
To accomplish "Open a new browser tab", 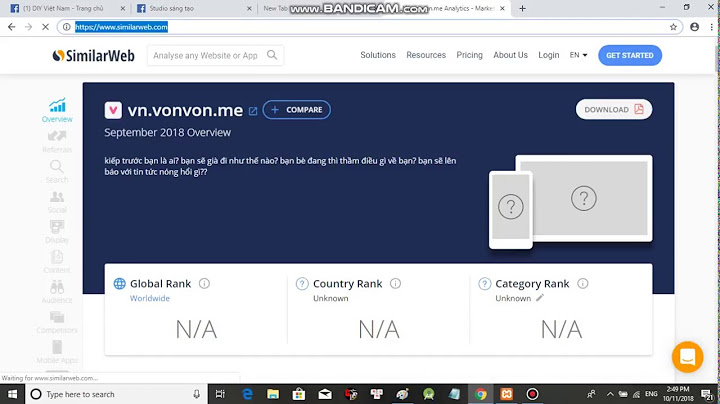I will point(522,8).
